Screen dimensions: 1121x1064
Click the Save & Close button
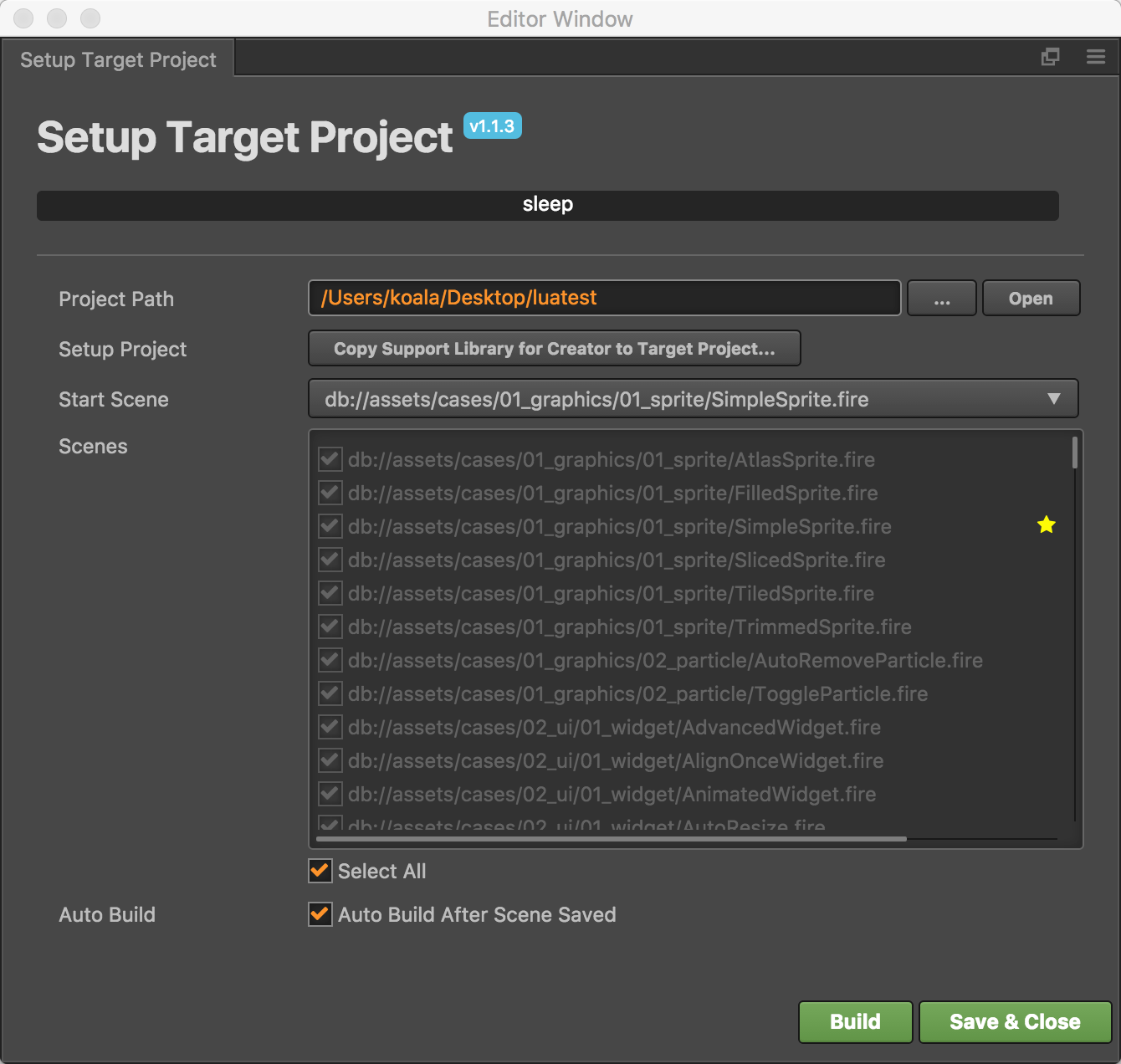pos(1015,1021)
